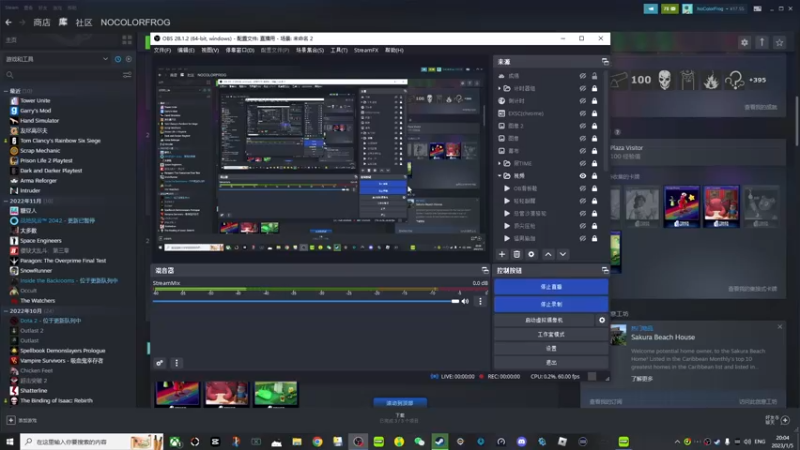This screenshot has height=450, width=800.
Task: Toggle visibility of the open video folder group
Action: pos(582,176)
